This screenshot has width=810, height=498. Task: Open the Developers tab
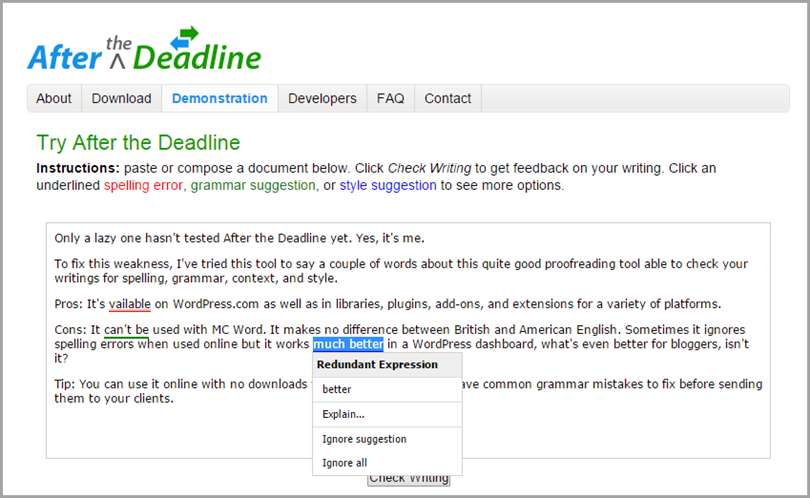click(322, 98)
